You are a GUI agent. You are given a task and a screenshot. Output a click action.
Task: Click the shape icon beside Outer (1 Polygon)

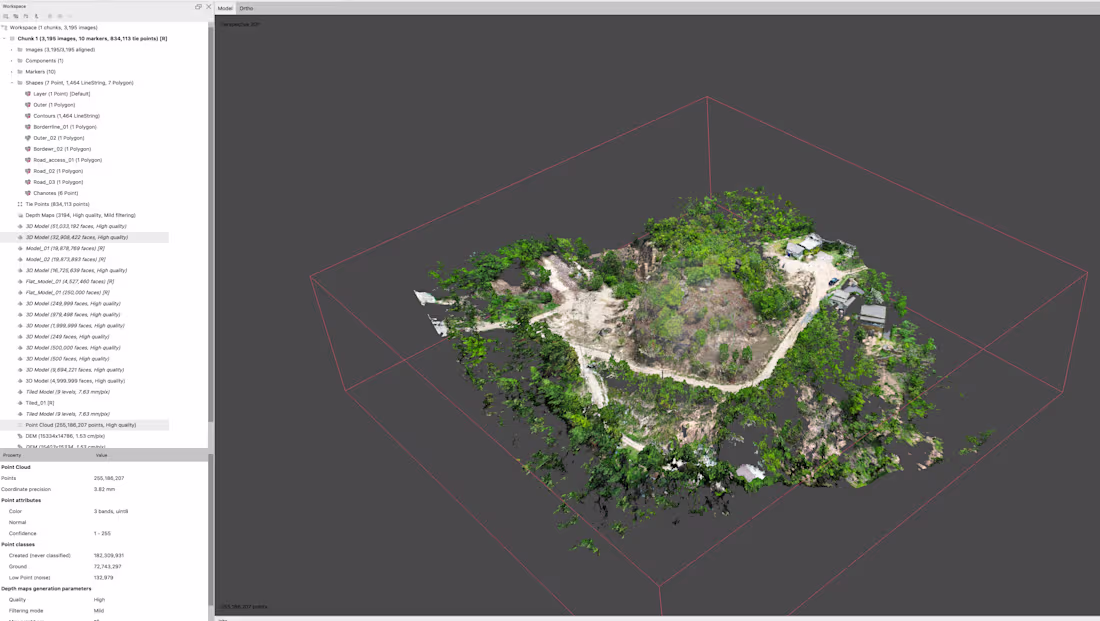[x=27, y=105]
